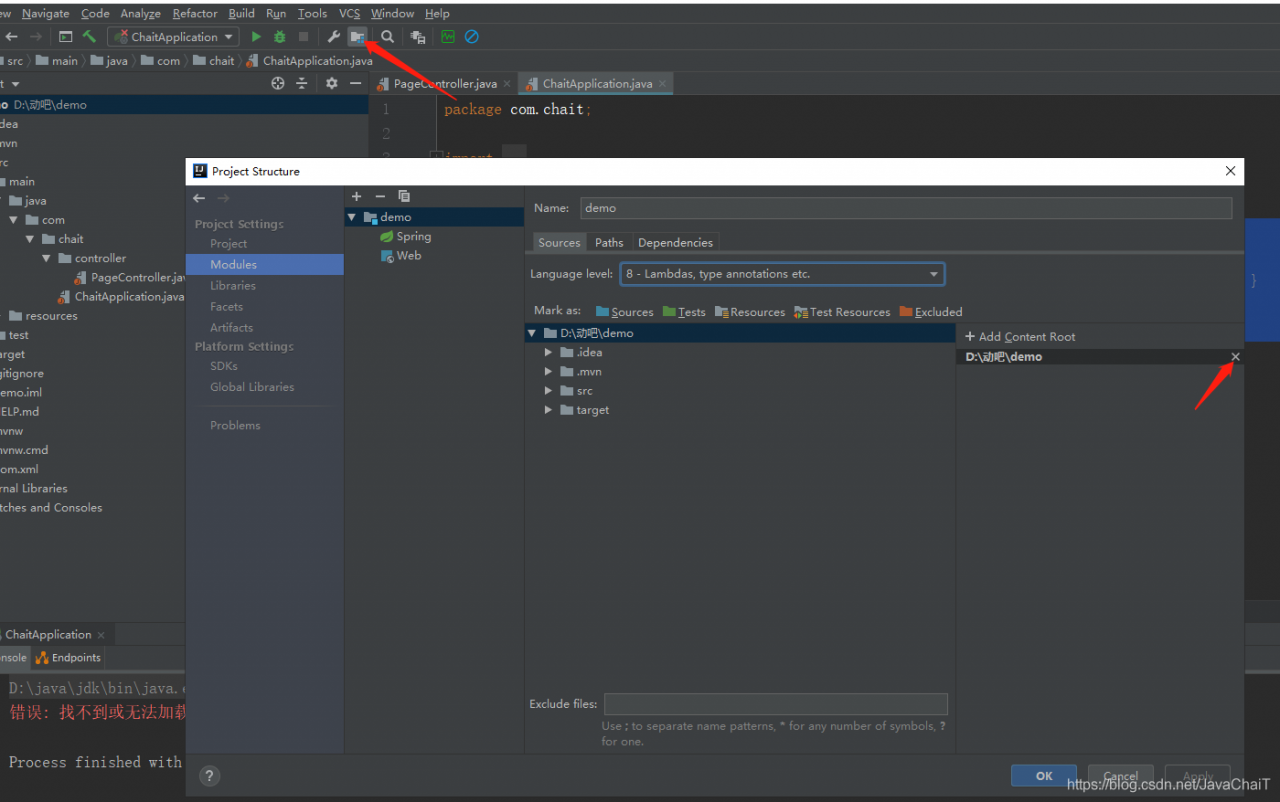Screen dimensions: 1280x802
Task: Click the dialog's back arrow icon
Action: [x=199, y=198]
